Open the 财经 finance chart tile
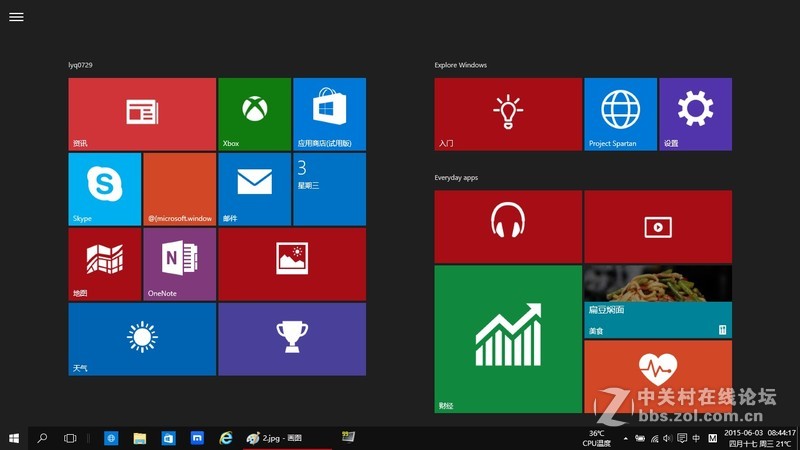This screenshot has width=800, height=450. coord(508,339)
